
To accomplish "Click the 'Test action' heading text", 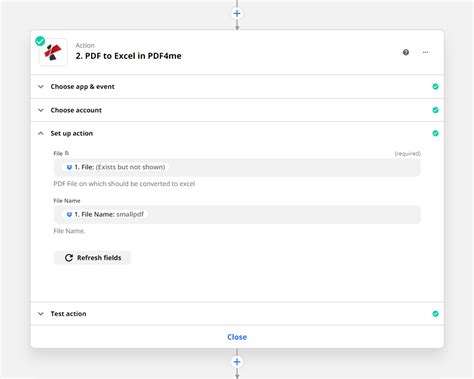I will click(x=68, y=314).
